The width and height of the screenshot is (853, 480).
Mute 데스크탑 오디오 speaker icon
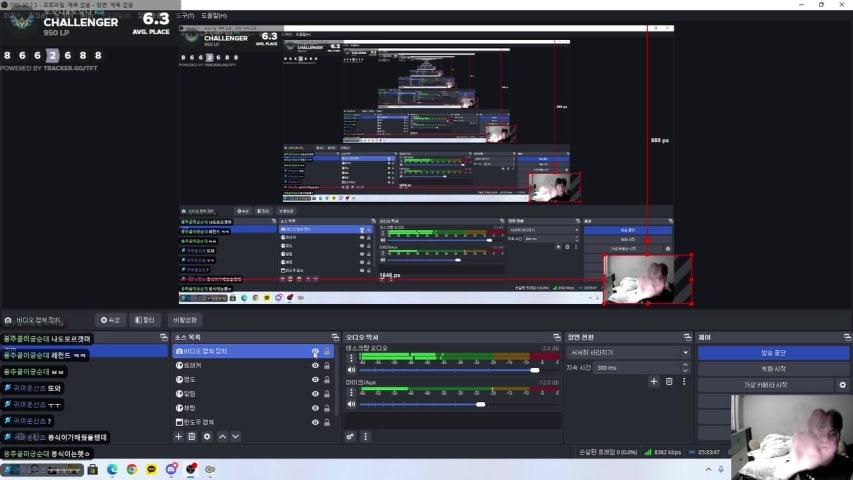pos(351,370)
